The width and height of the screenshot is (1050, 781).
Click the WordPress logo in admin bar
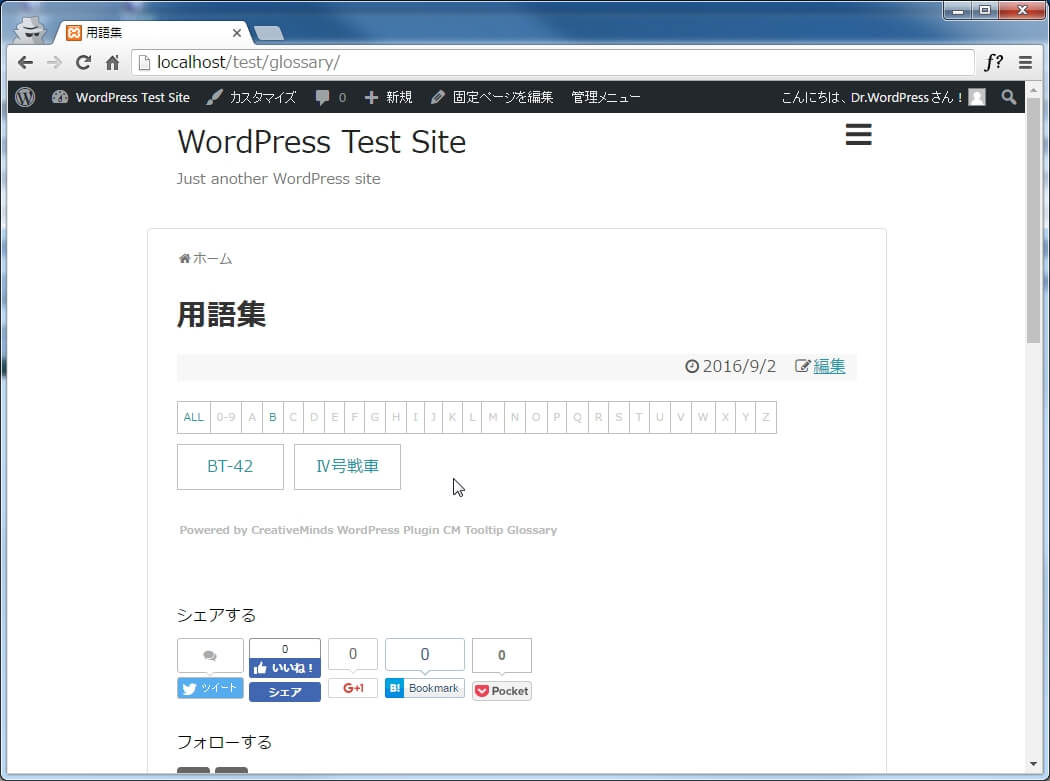(x=26, y=97)
